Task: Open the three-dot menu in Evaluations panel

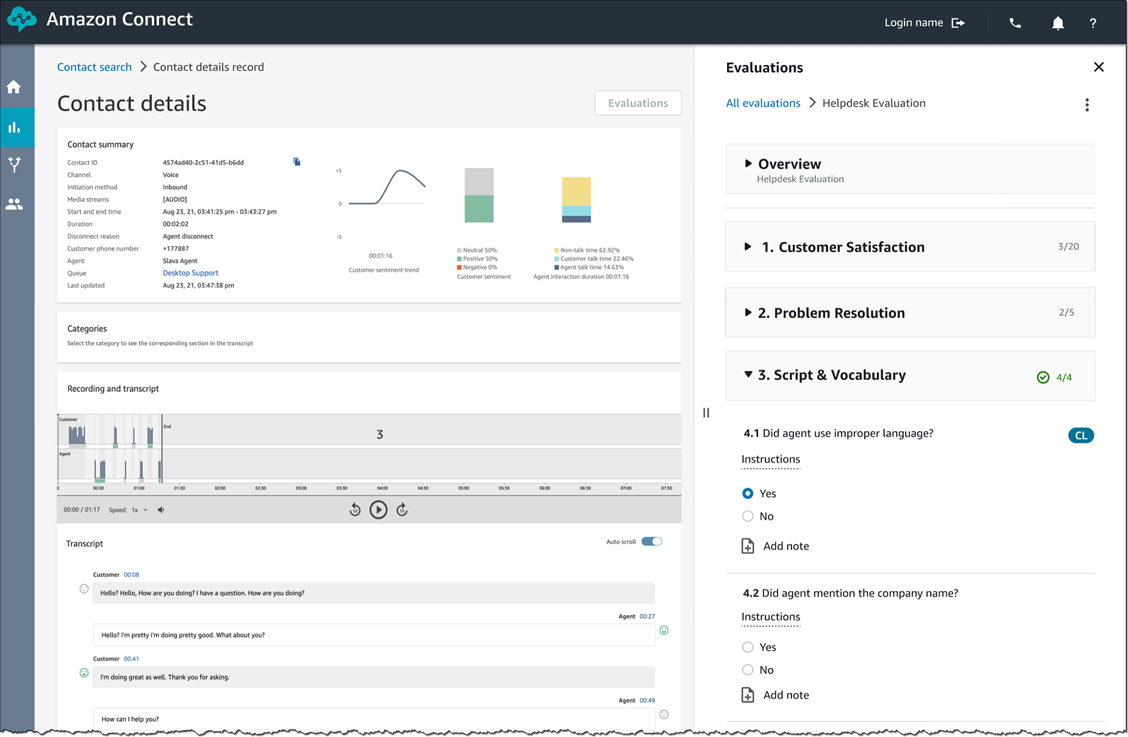Action: tap(1087, 103)
